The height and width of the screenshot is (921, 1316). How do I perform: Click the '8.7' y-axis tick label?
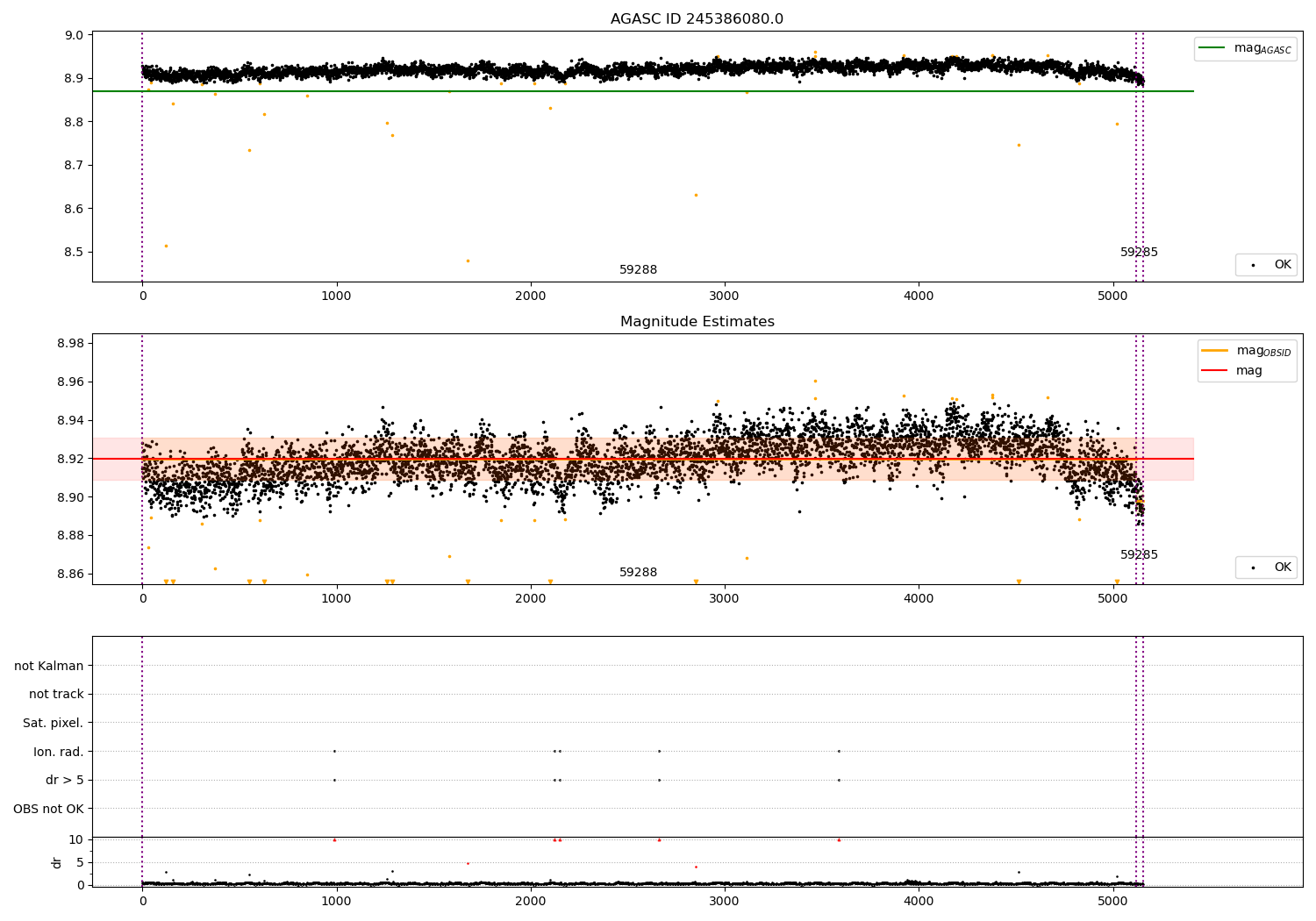point(74,166)
